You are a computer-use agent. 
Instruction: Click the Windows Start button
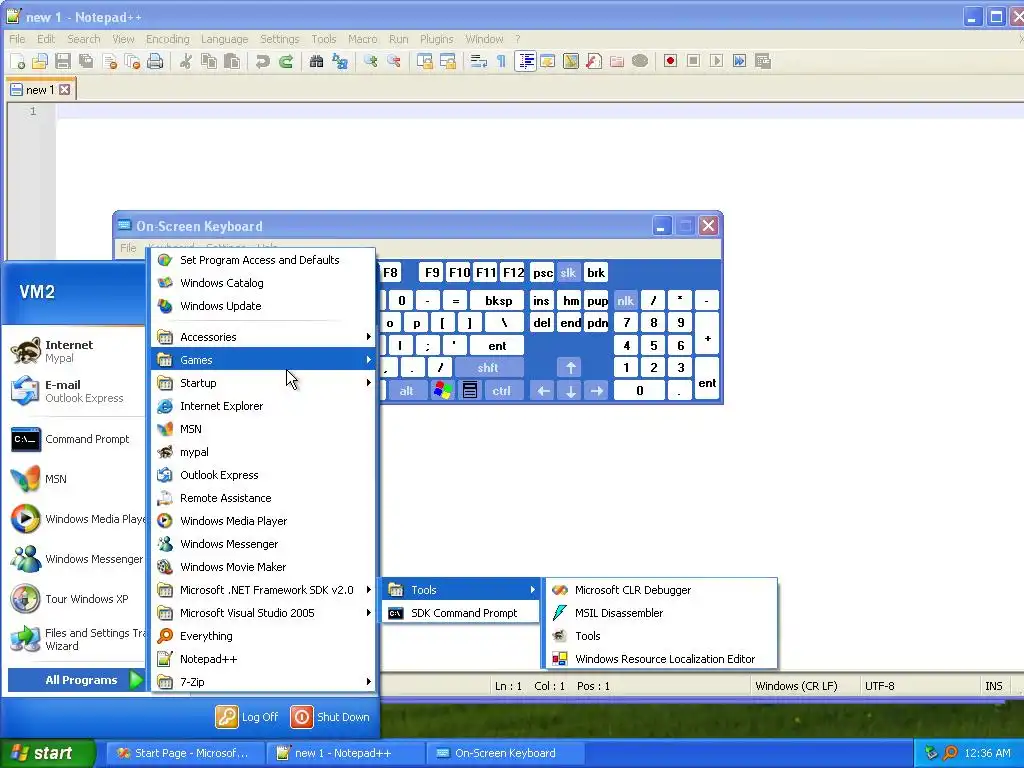(47, 753)
